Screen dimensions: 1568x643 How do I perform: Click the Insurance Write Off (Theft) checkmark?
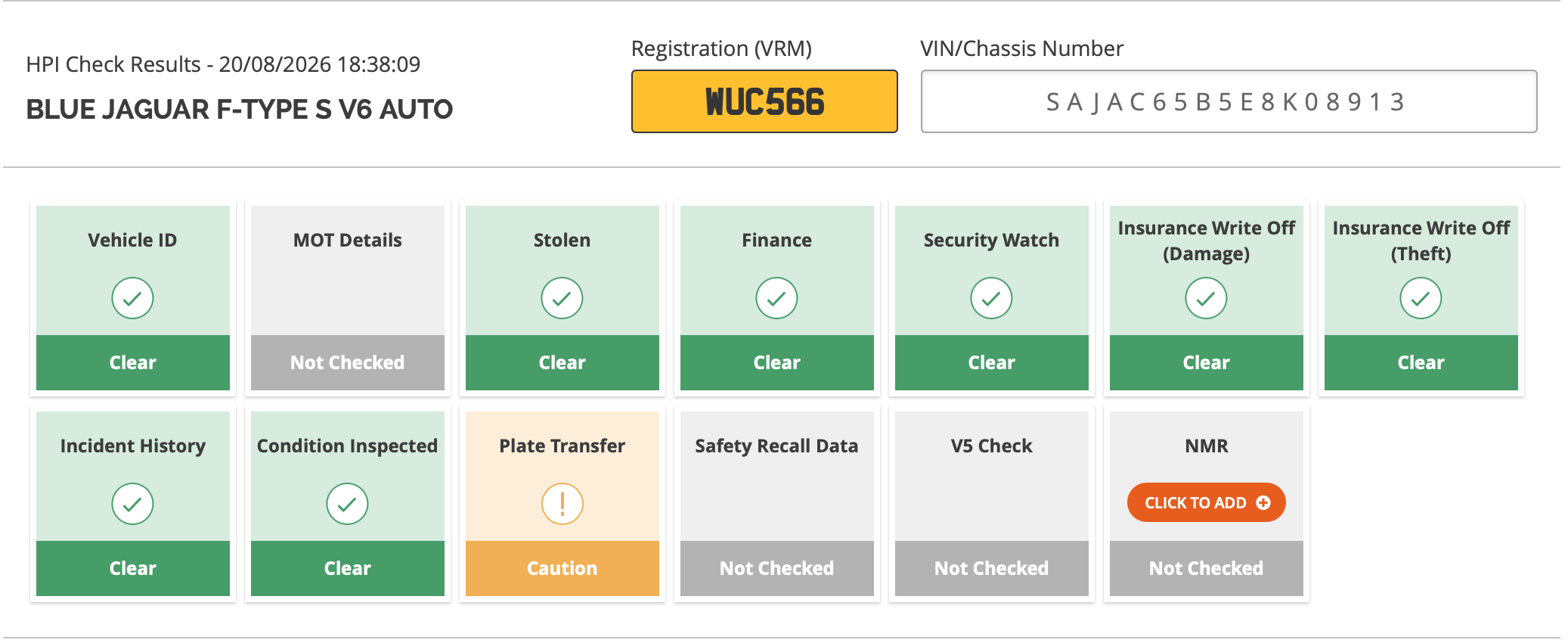point(1421,298)
